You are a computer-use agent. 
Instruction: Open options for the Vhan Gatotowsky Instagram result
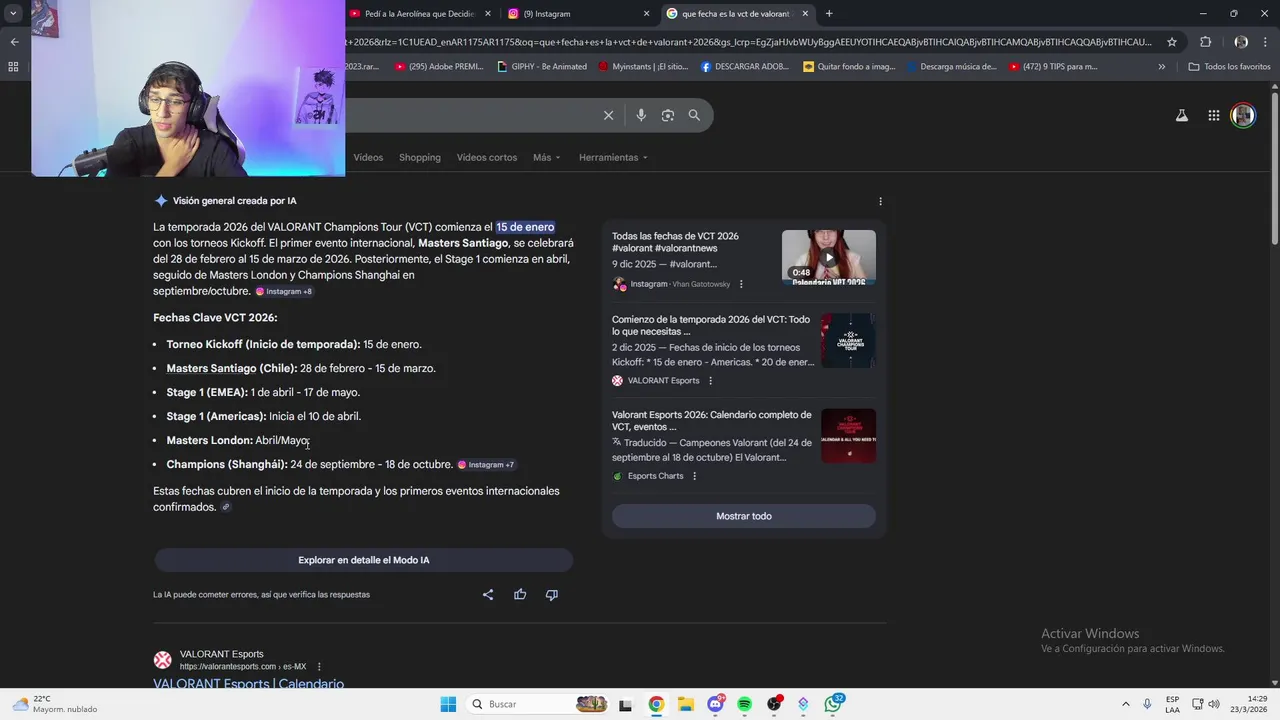[x=741, y=284]
